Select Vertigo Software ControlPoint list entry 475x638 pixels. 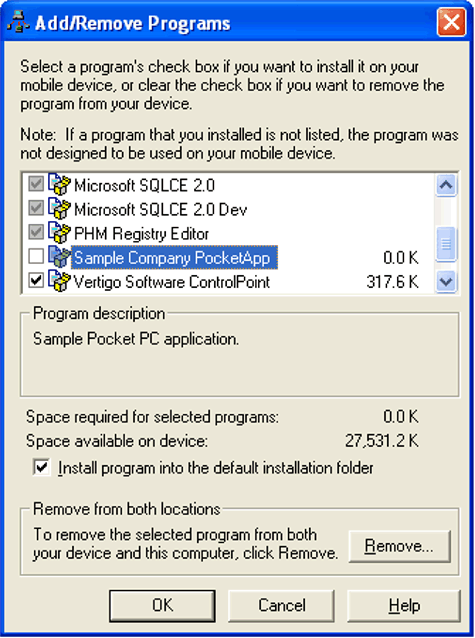point(171,282)
